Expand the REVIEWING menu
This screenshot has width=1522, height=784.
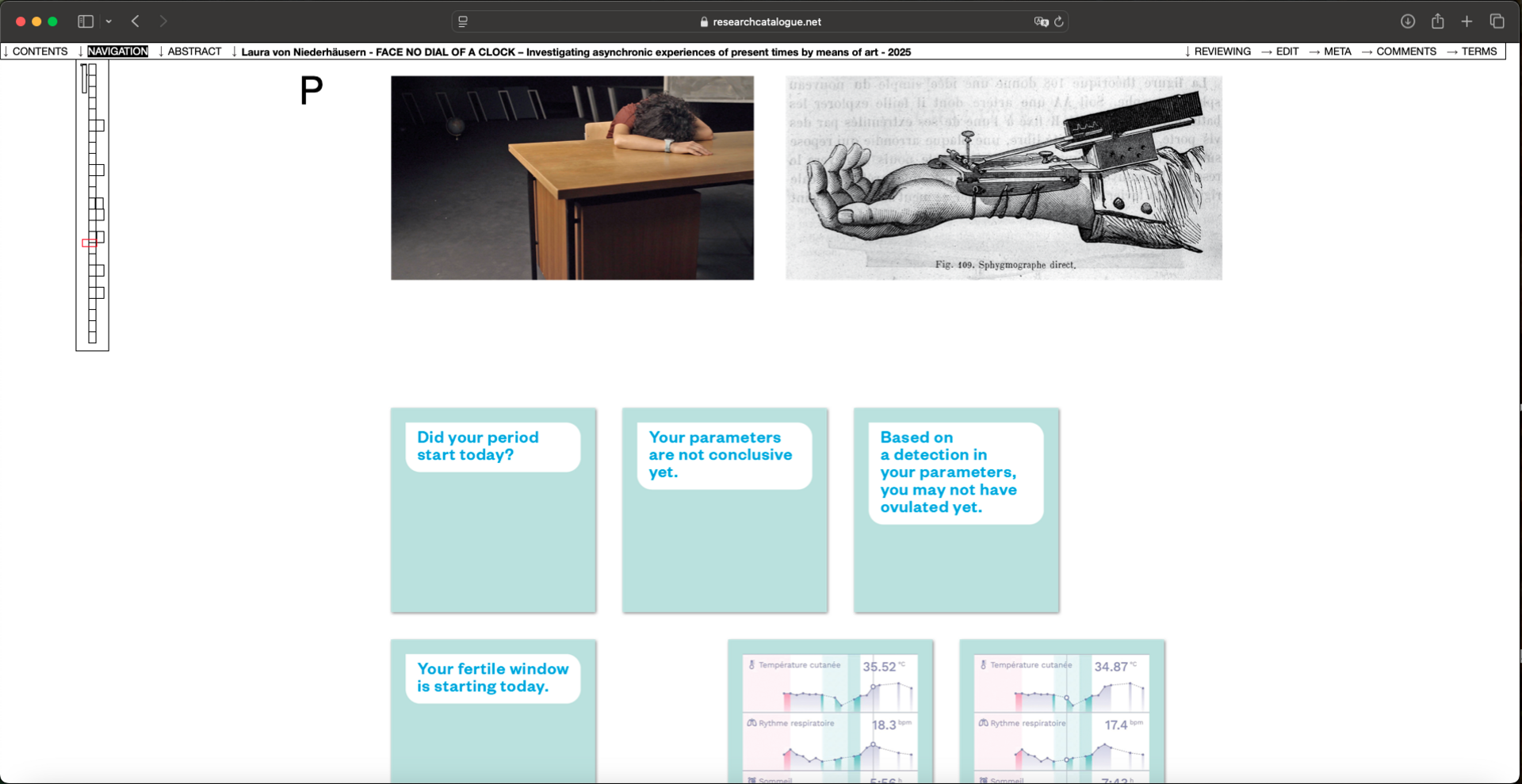click(1218, 52)
